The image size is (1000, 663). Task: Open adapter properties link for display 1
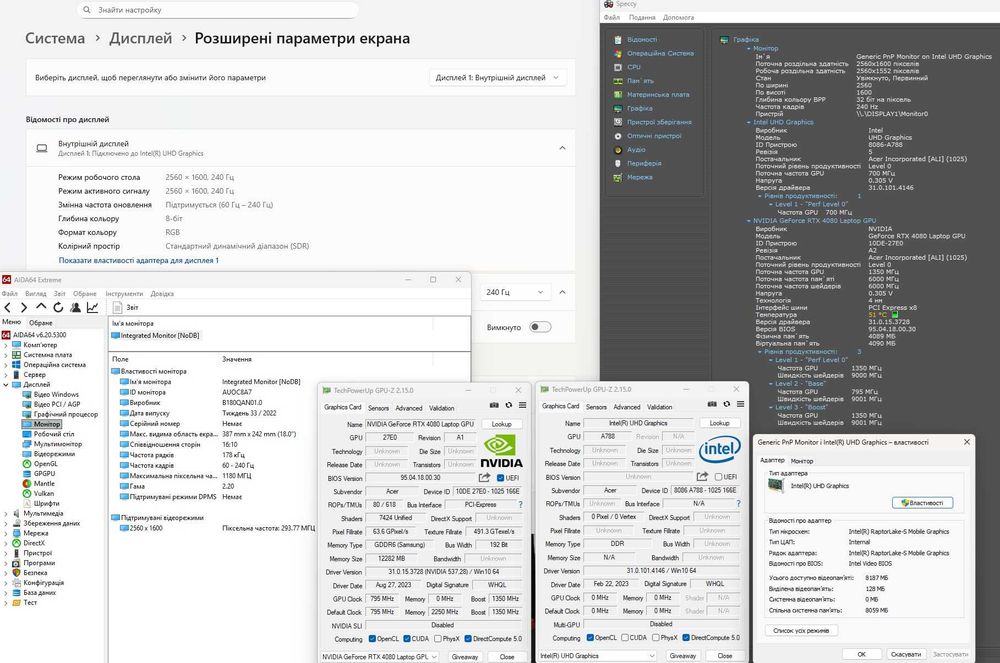pyautogui.click(x=138, y=260)
